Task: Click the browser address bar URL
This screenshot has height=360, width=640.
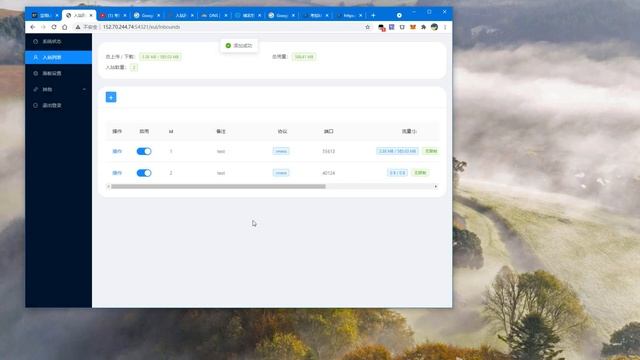Action: point(141,27)
